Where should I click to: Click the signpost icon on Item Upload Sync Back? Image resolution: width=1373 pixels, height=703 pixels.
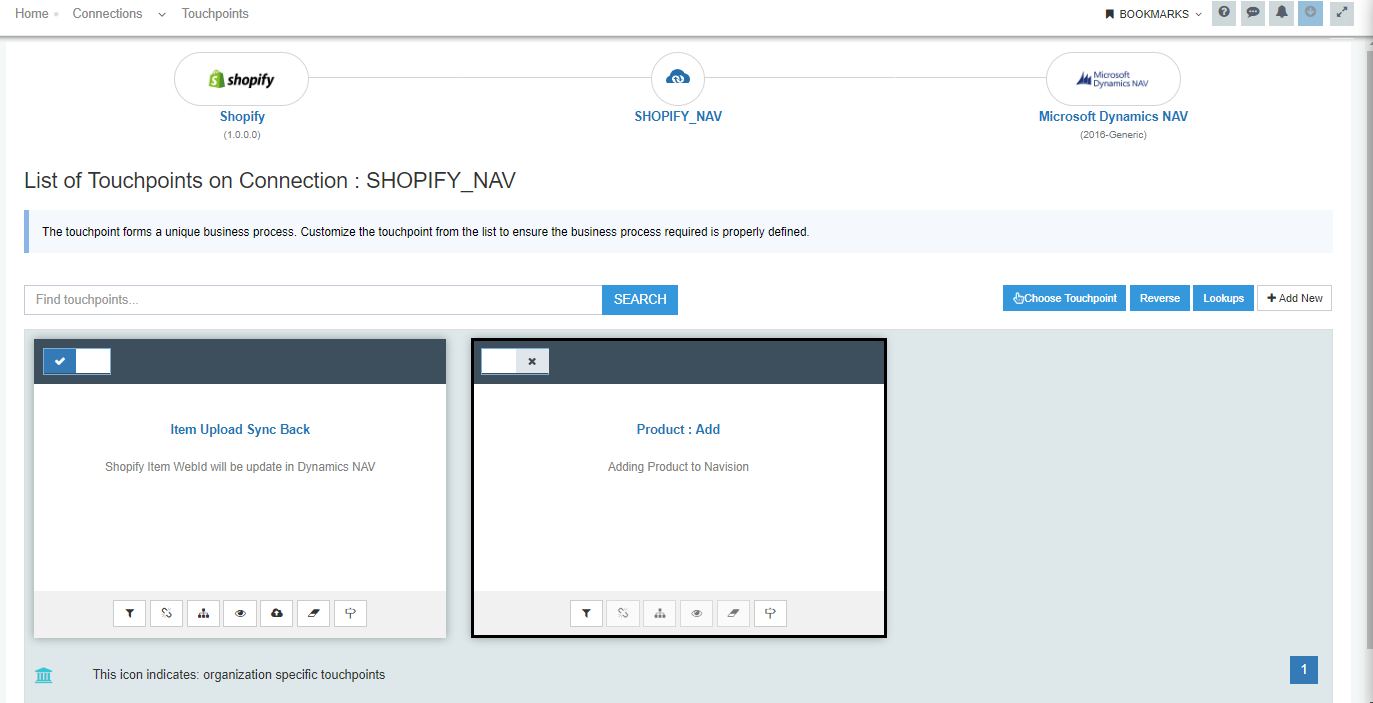coord(350,613)
